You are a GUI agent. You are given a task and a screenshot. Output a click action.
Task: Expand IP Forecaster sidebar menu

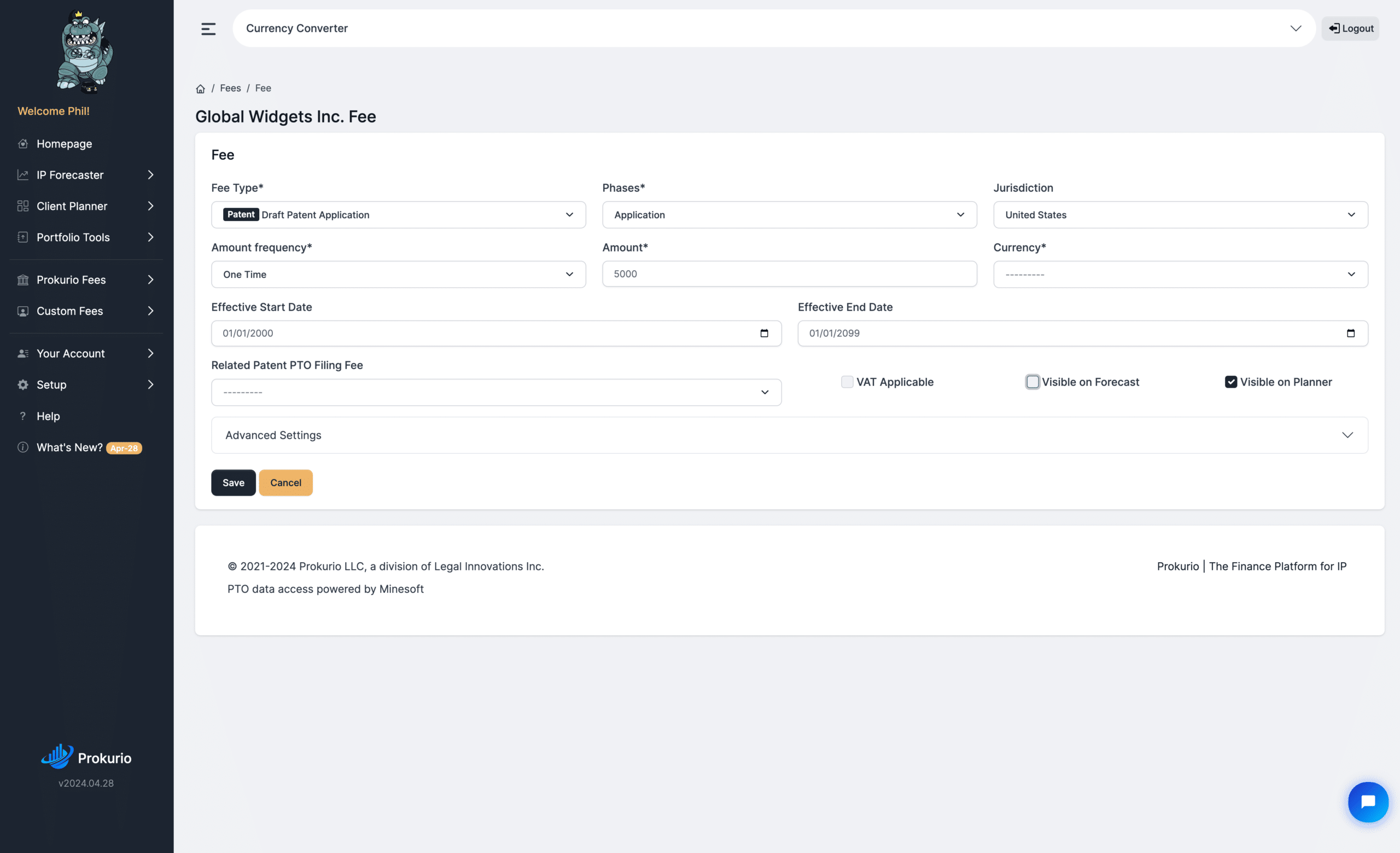(86, 175)
